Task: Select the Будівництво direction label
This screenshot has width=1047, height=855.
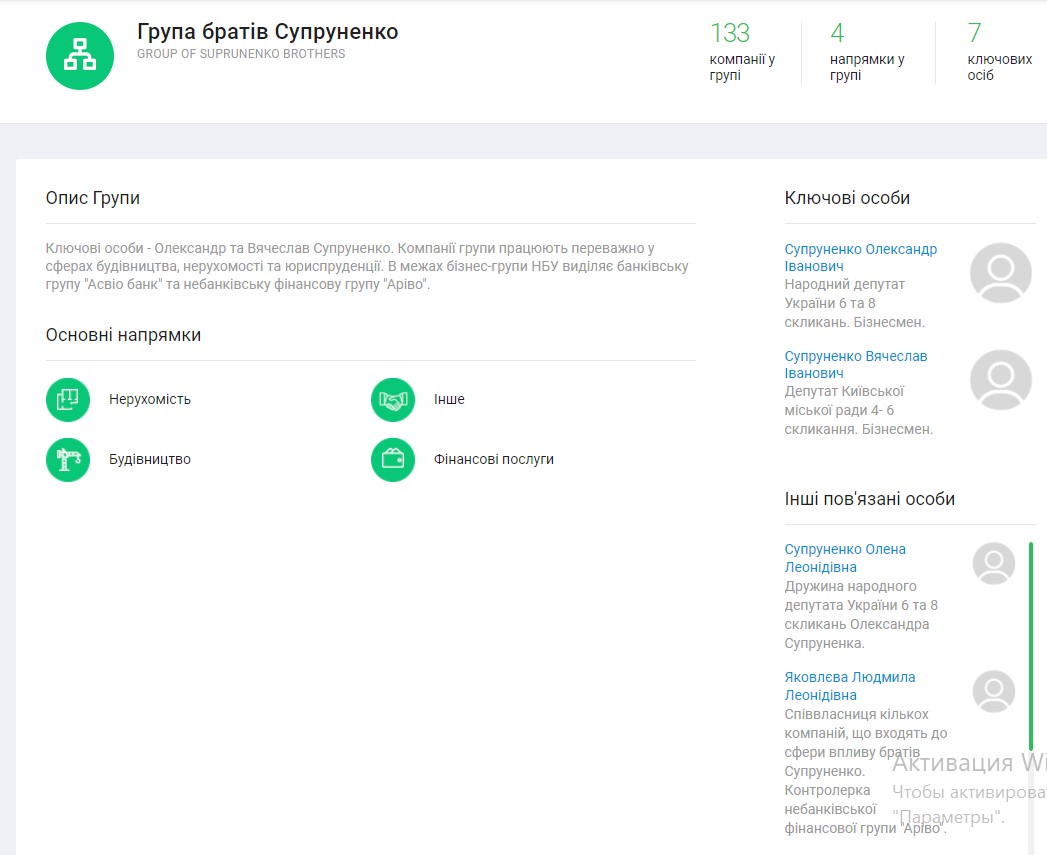Action: (150, 459)
